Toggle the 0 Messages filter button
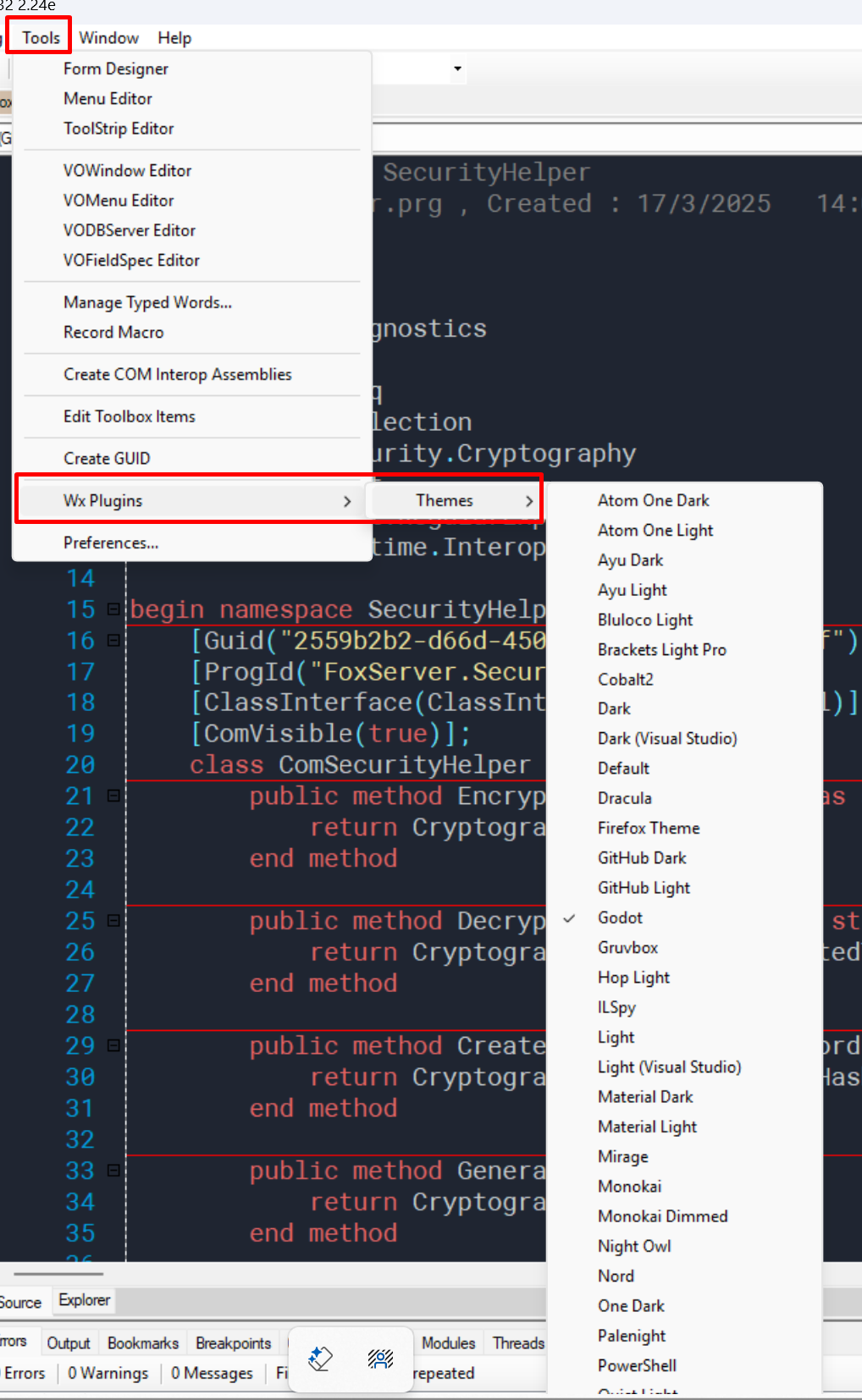This screenshot has height=1400, width=862. click(212, 1373)
